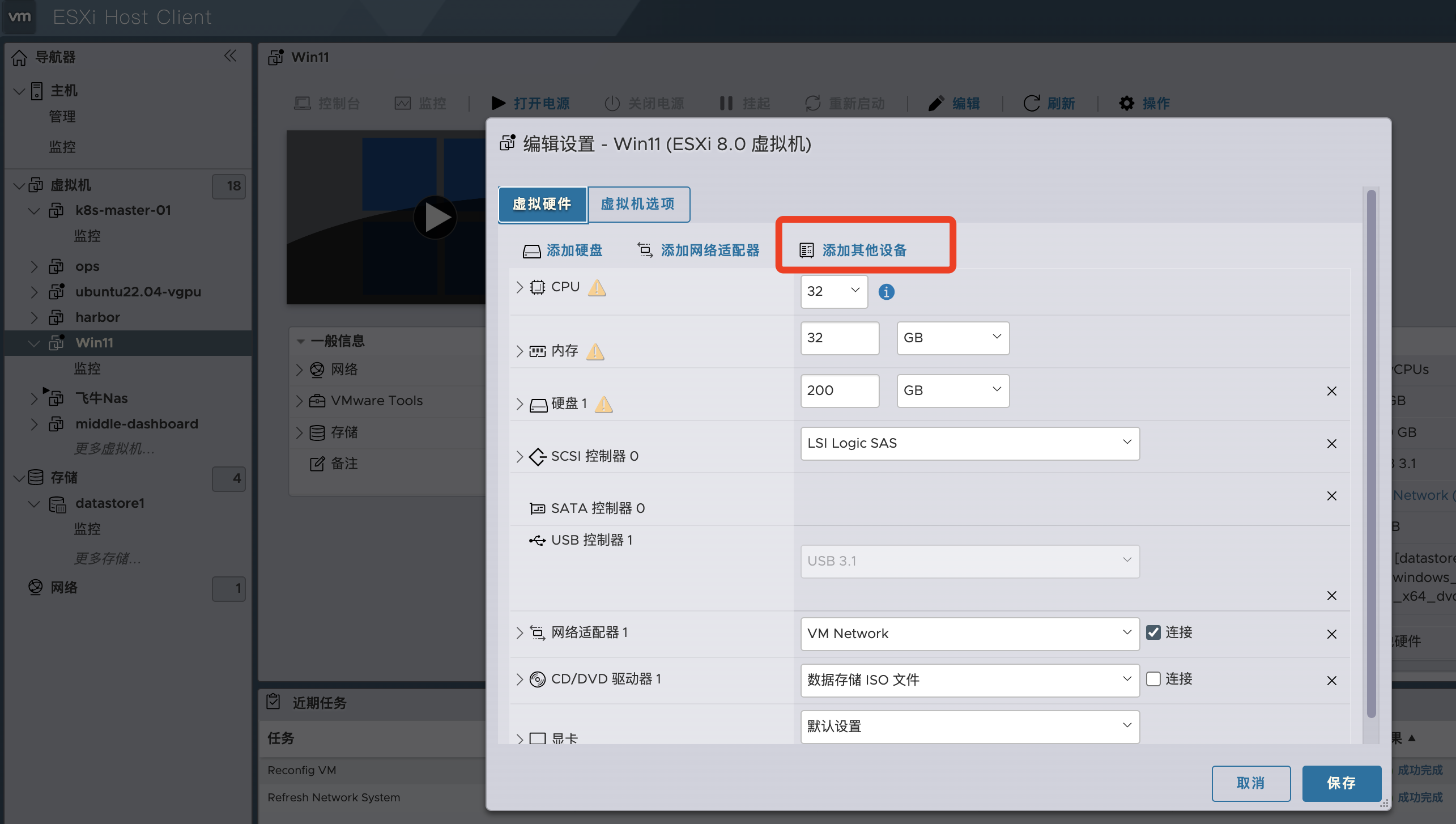The height and width of the screenshot is (824, 1456).
Task: Select the 虚拟硬件 tab
Action: pos(542,205)
